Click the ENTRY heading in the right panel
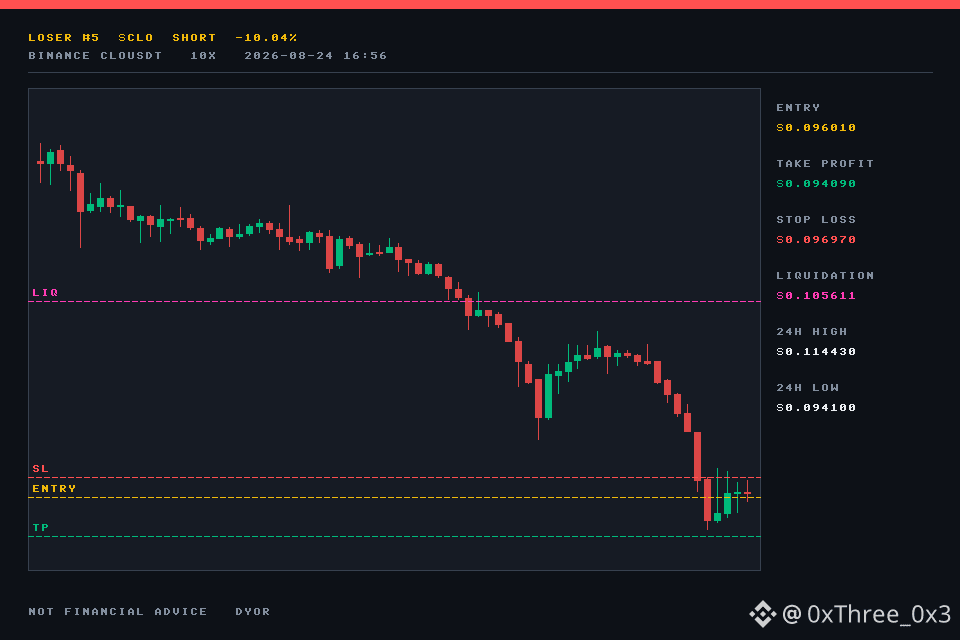Screen dimensions: 960x640 pyautogui.click(x=798, y=108)
